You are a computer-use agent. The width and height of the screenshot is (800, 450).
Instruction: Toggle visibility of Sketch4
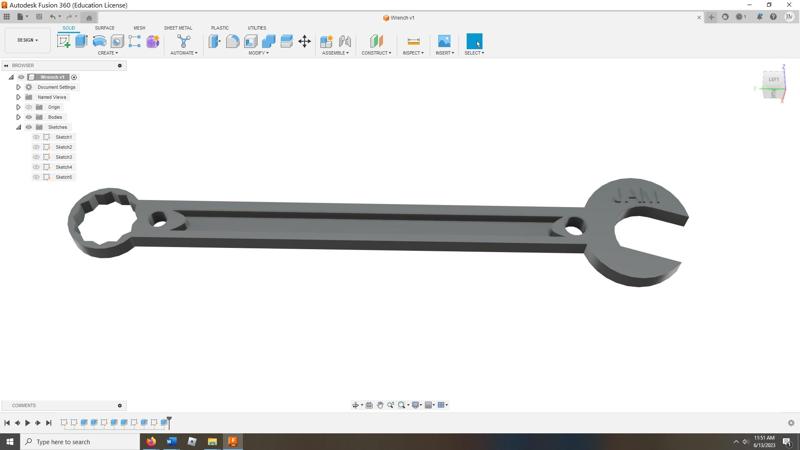click(x=36, y=167)
